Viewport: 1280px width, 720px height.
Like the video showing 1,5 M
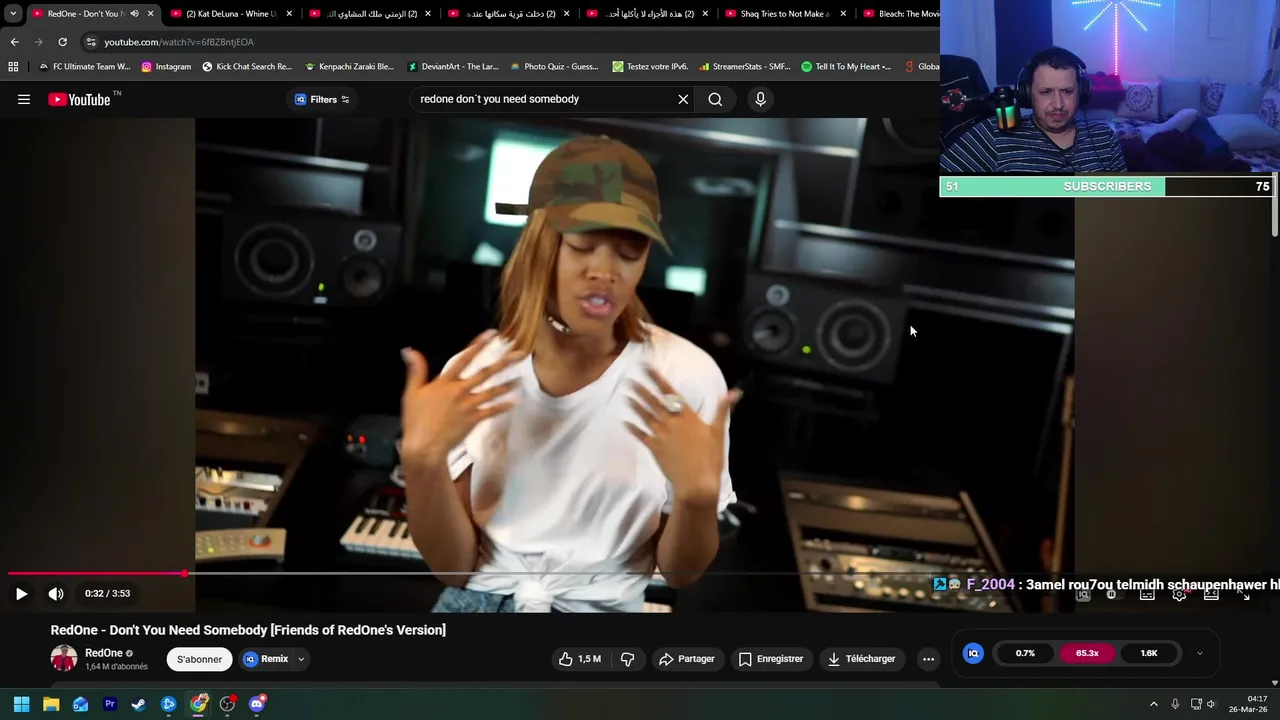(x=579, y=659)
